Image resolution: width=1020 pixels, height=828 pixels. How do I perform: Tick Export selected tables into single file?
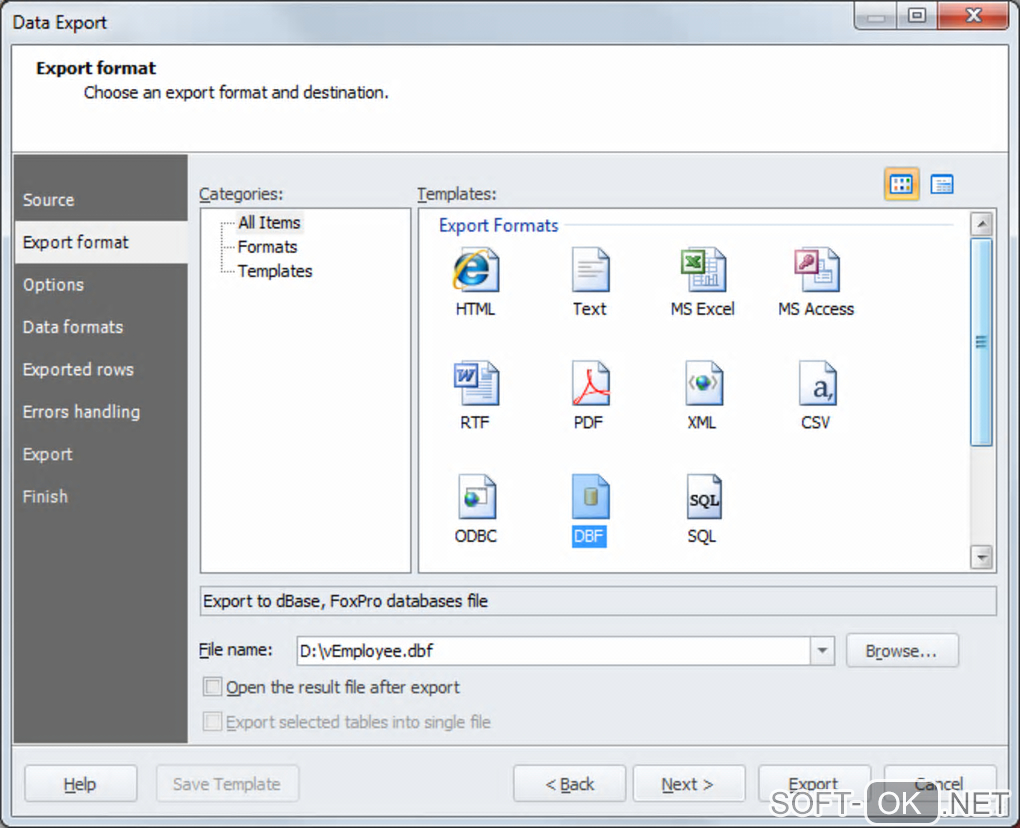tap(212, 721)
